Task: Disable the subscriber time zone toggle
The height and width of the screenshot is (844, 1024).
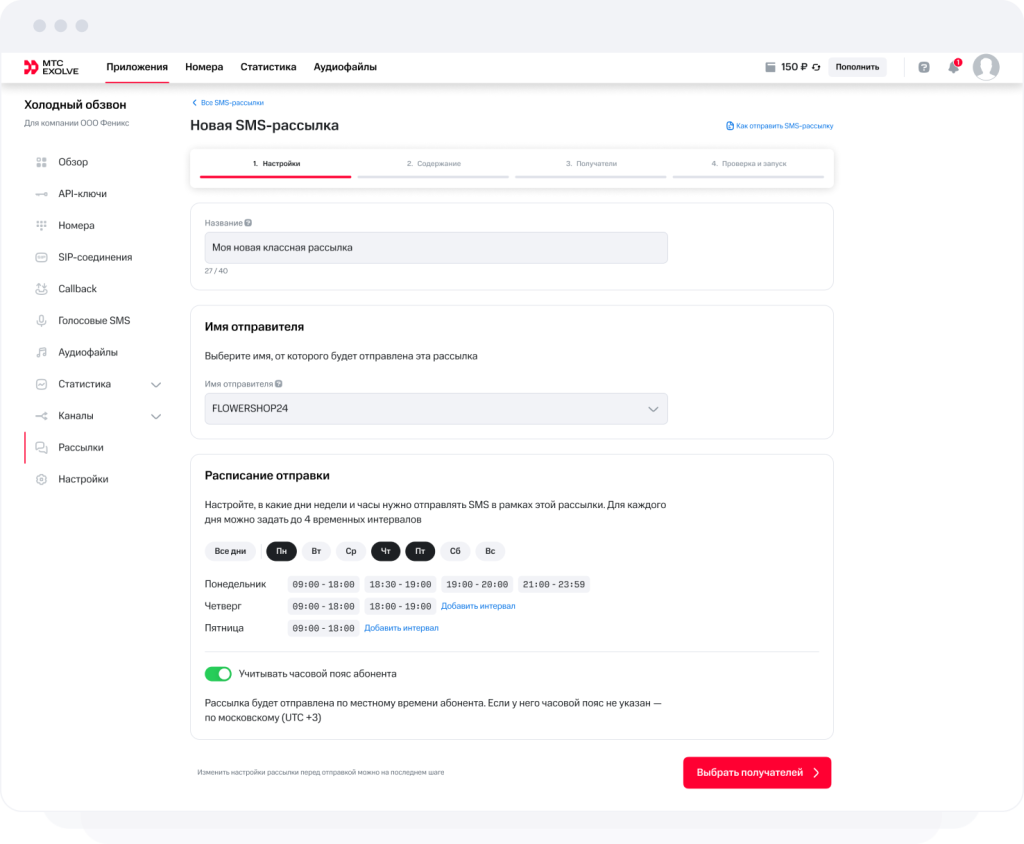Action: click(218, 674)
